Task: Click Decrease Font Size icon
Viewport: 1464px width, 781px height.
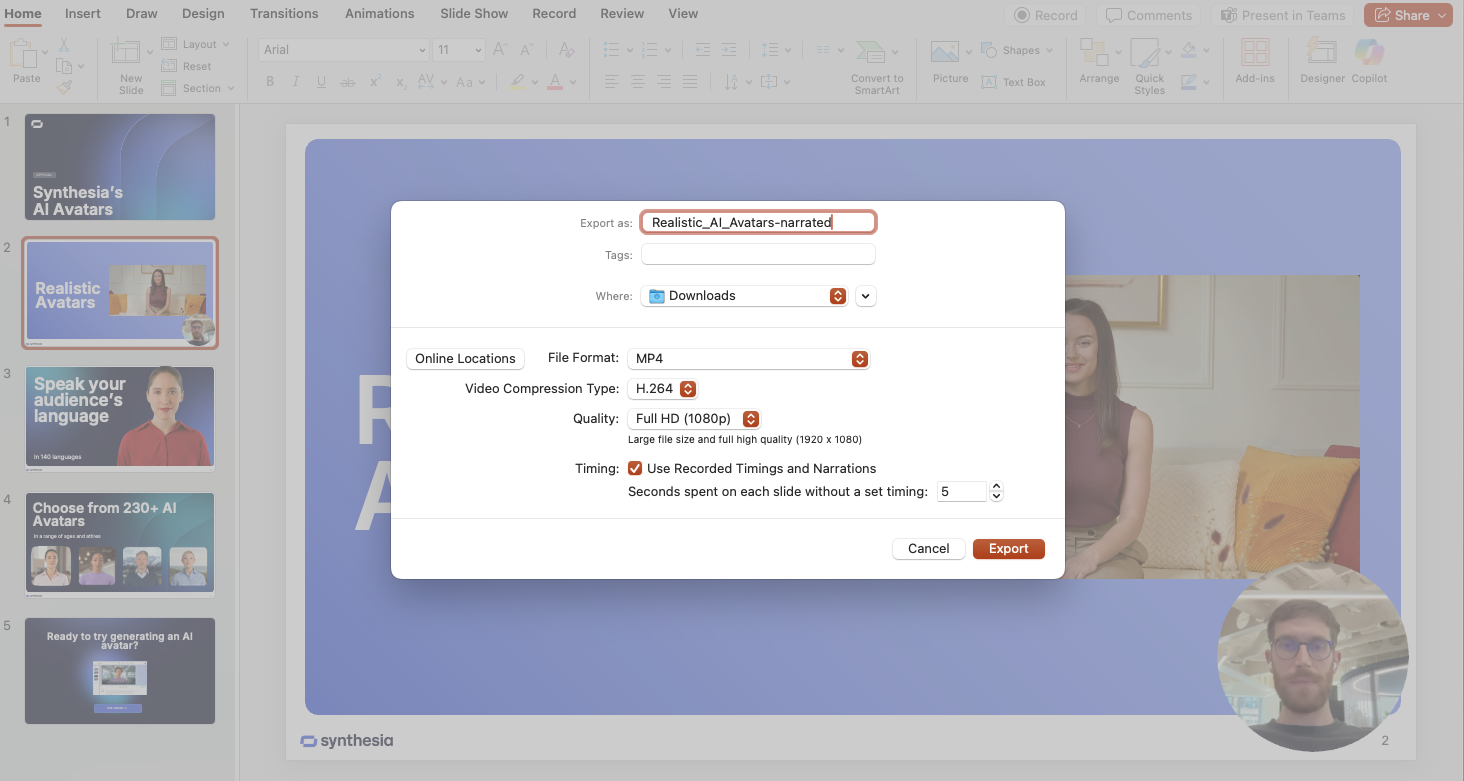Action: [x=528, y=50]
